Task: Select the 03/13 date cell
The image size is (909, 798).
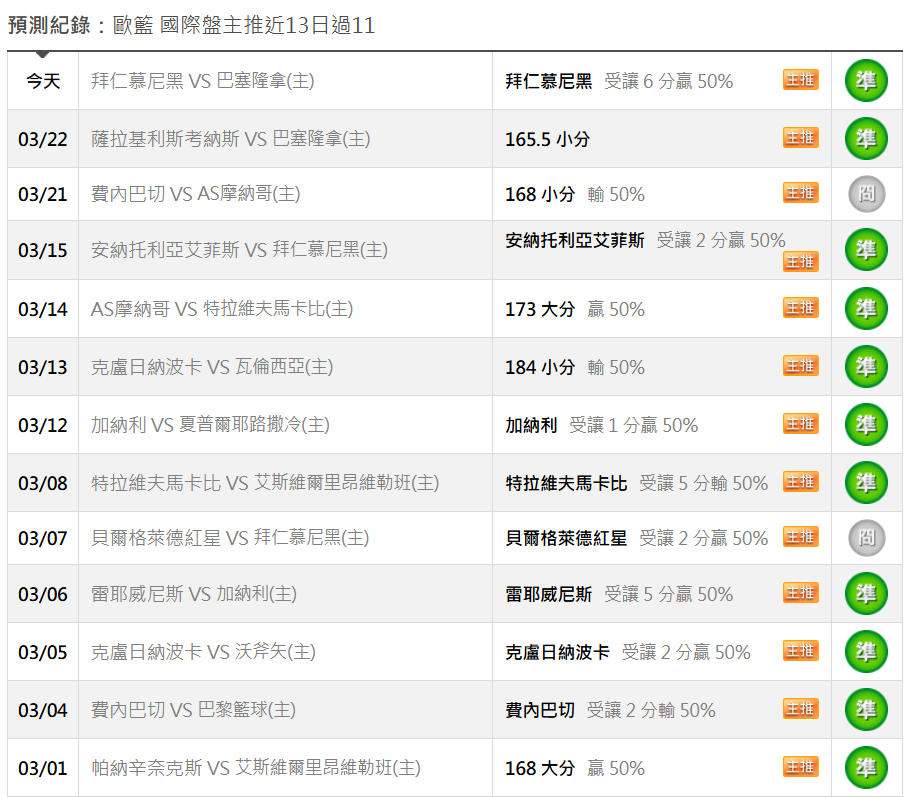Action: [43, 366]
